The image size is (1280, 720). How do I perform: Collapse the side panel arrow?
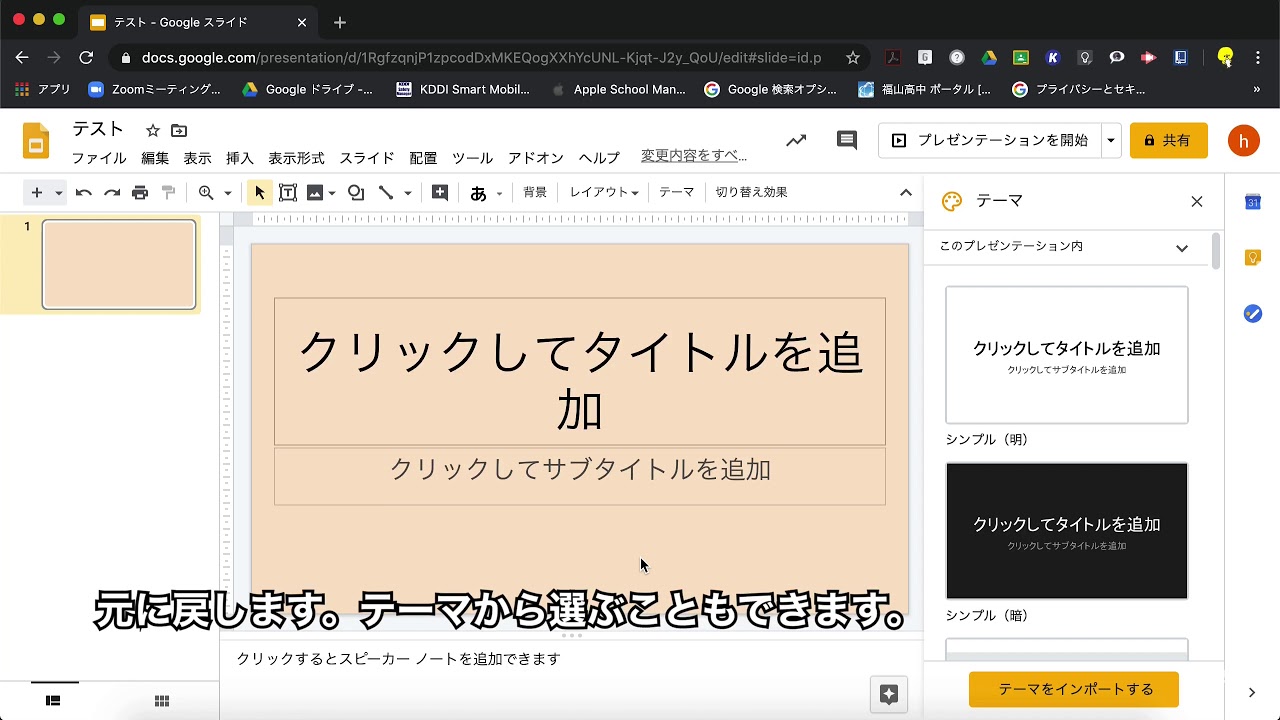[x=1252, y=692]
